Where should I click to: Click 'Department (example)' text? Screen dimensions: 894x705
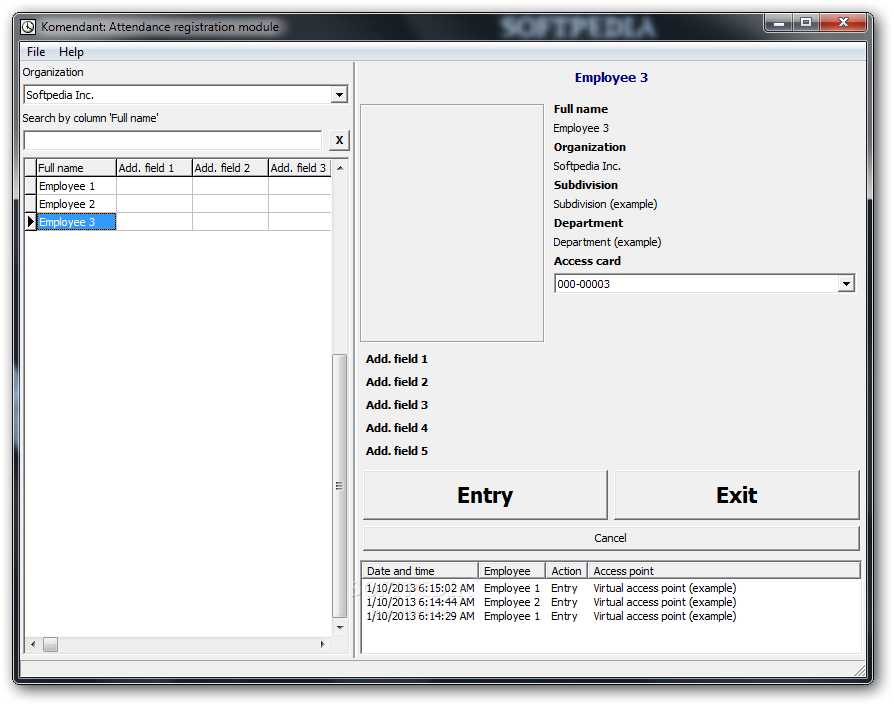pyautogui.click(x=607, y=242)
